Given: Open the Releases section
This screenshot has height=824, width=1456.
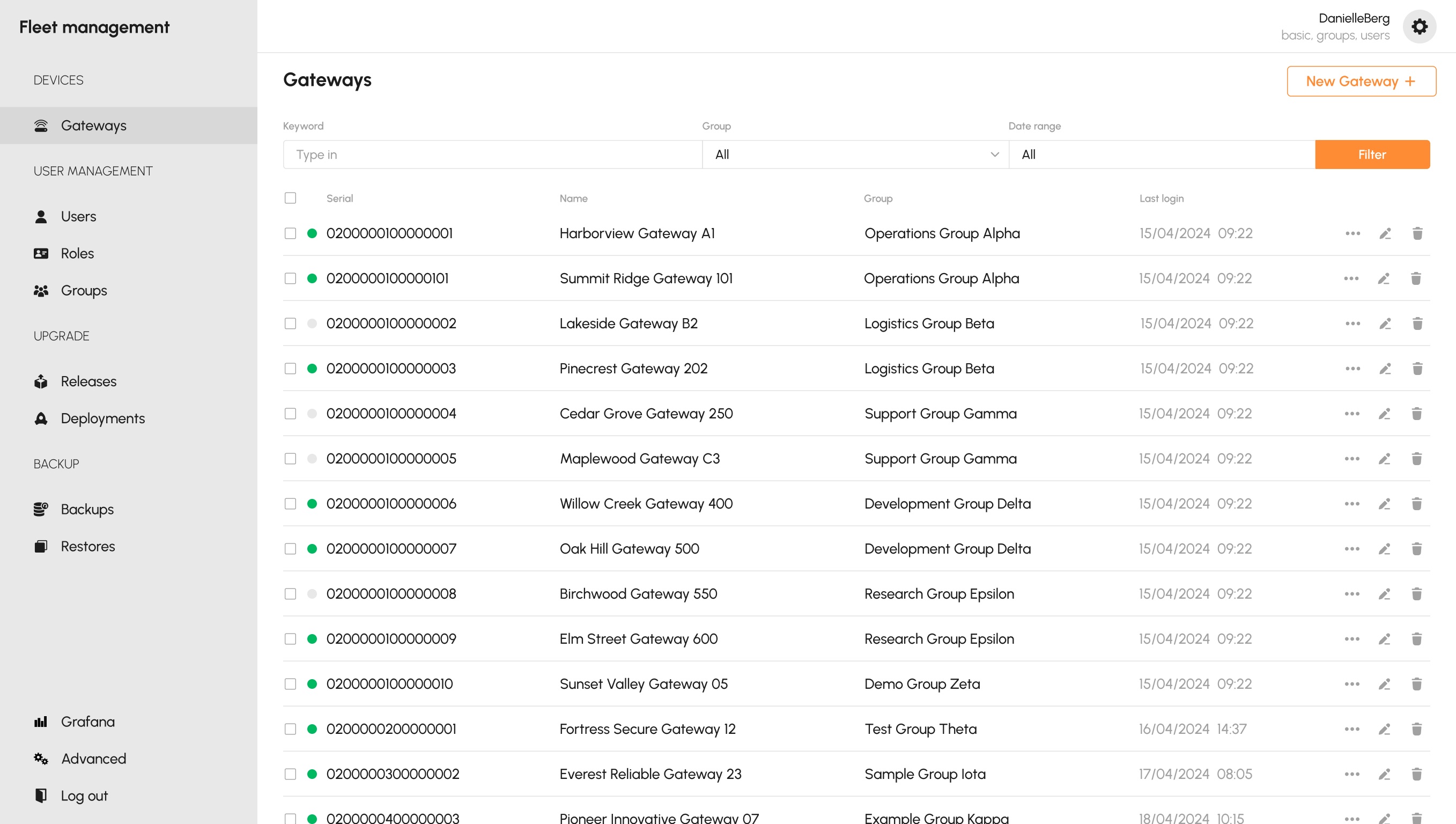Looking at the screenshot, I should pyautogui.click(x=88, y=381).
